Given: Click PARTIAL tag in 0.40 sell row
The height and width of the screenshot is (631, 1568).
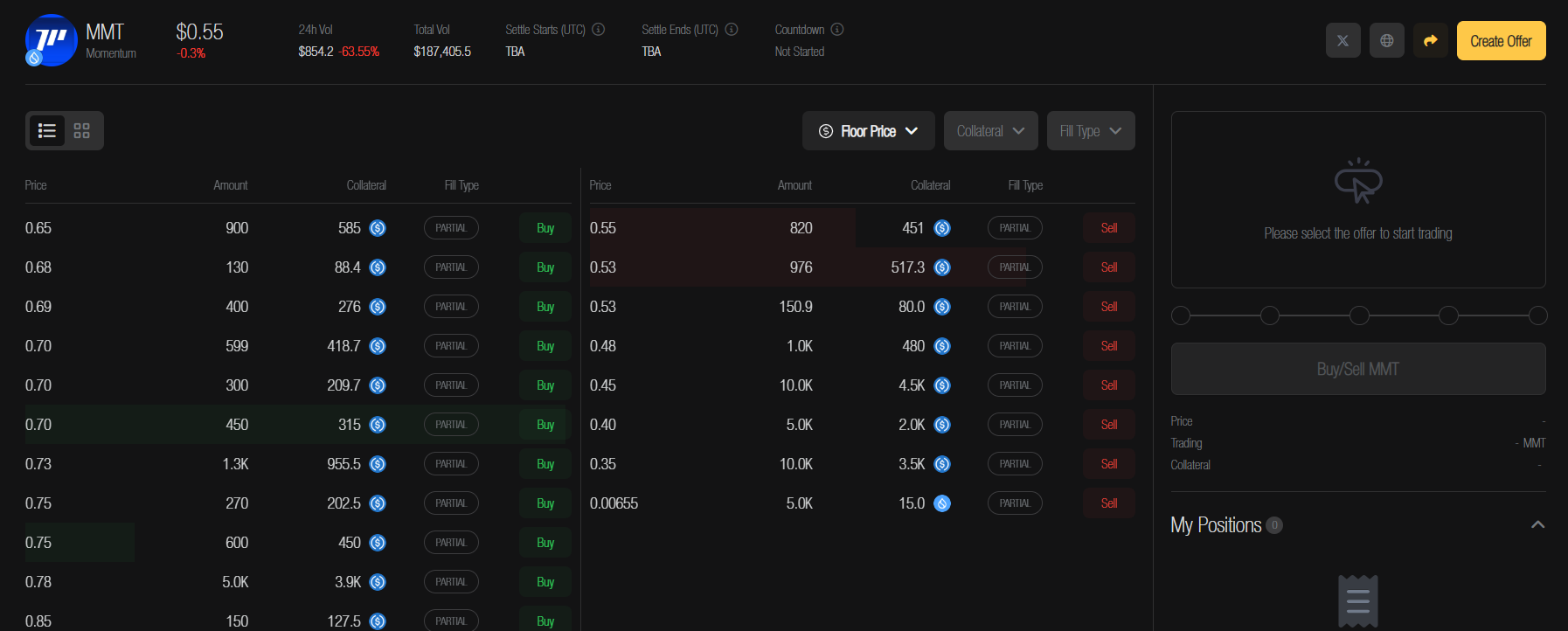Looking at the screenshot, I should (1015, 425).
